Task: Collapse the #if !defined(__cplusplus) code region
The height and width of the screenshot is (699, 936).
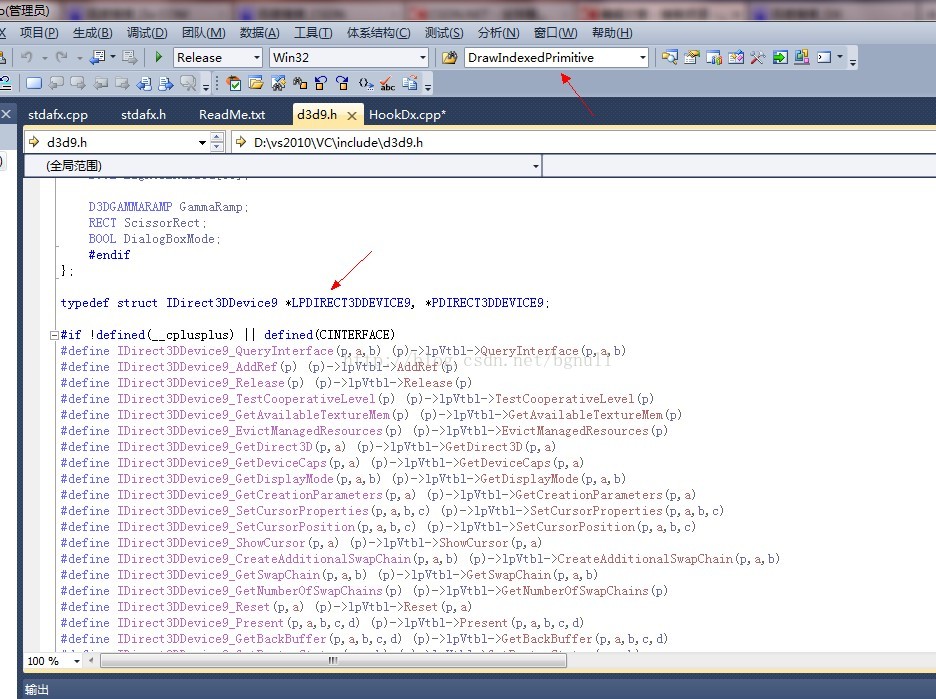Action: (54, 335)
